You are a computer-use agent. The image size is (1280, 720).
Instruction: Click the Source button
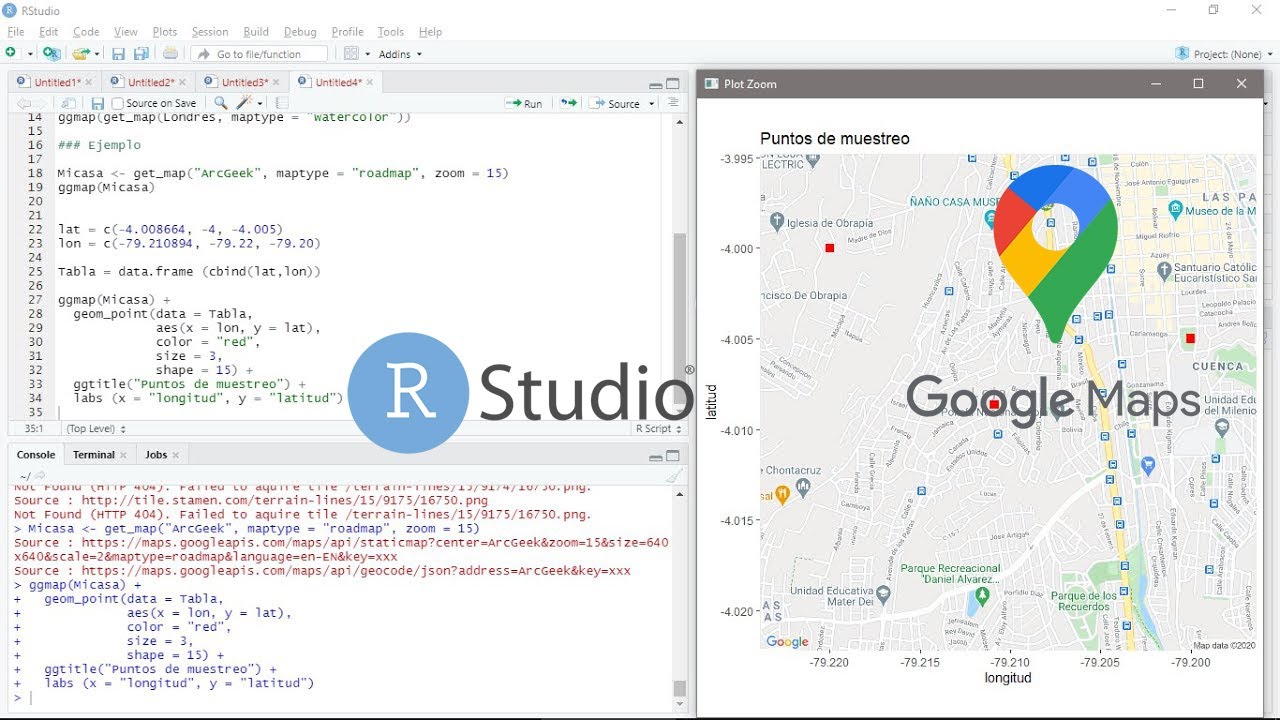click(x=615, y=103)
